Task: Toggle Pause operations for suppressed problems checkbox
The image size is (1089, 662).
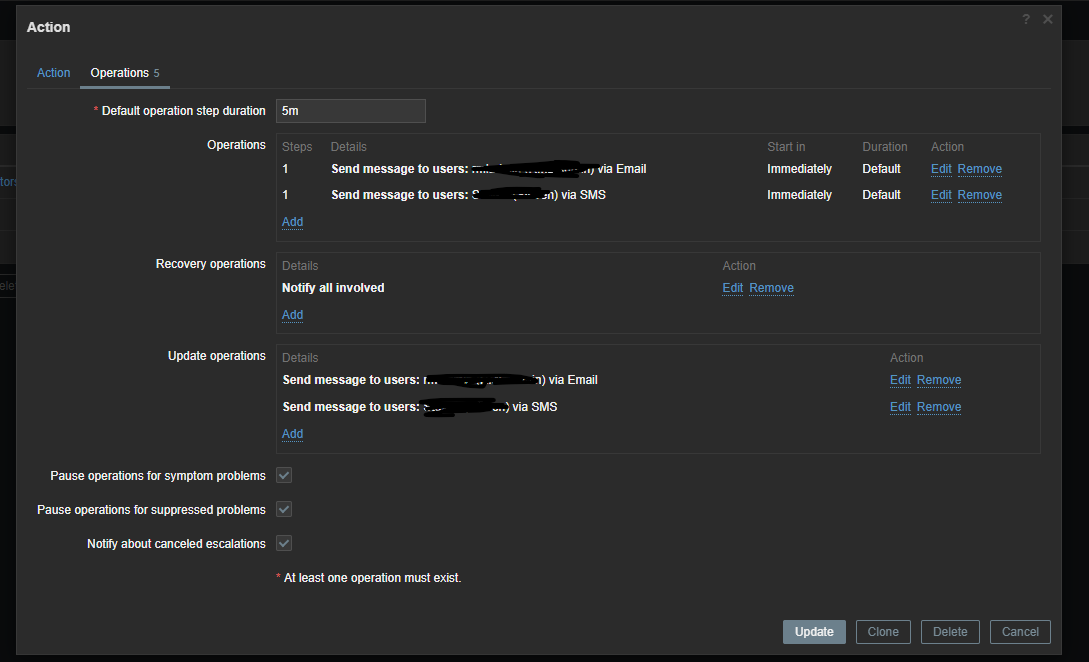Action: point(284,509)
